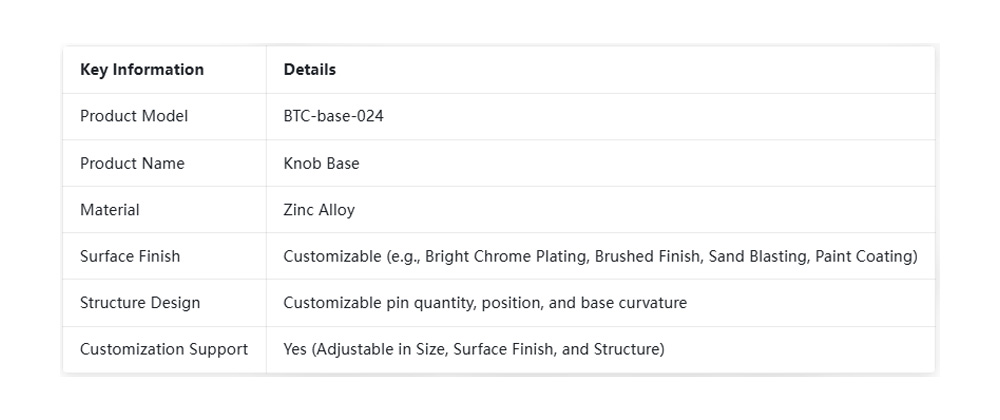Click the 'Brushed Finish' text

(649, 256)
